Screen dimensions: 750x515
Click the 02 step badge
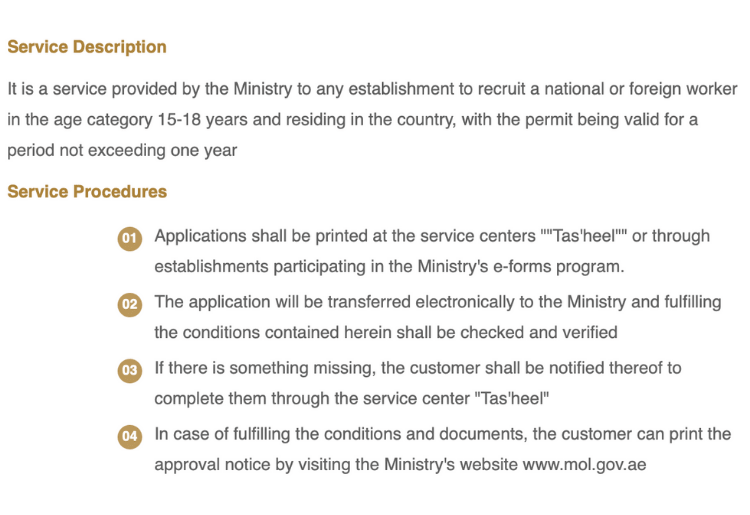(130, 305)
